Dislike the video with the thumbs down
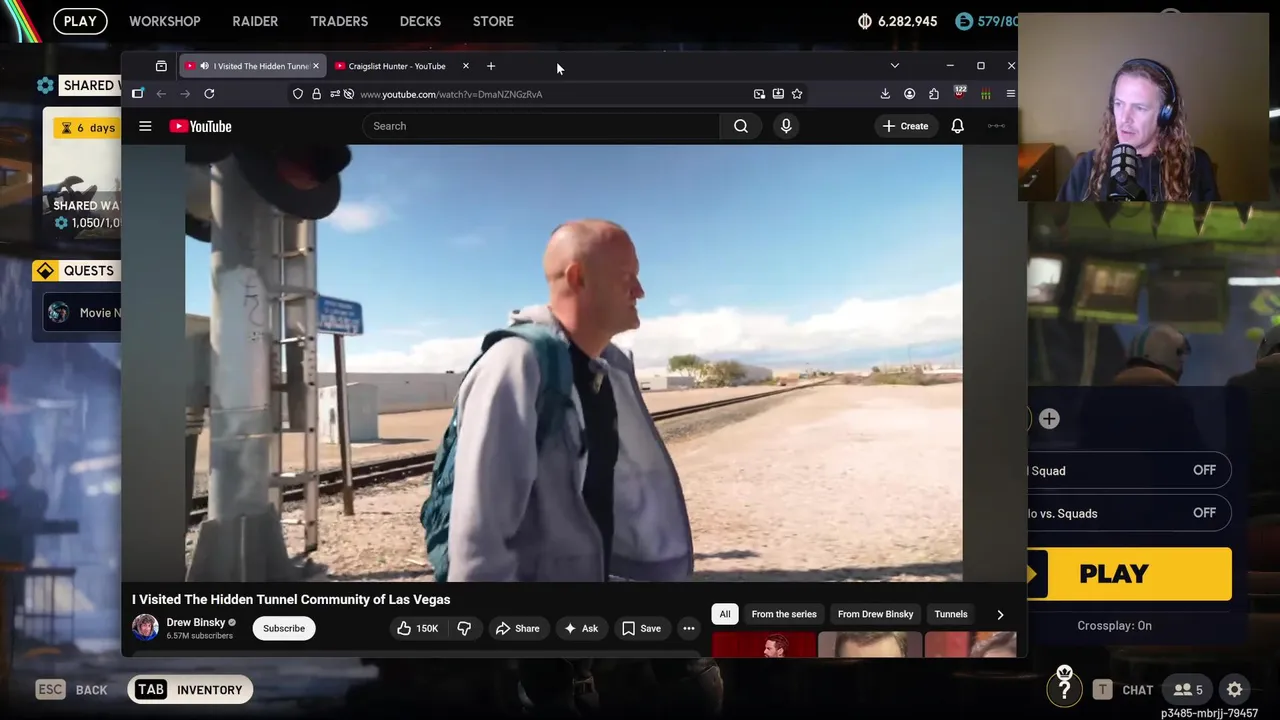Image resolution: width=1280 pixels, height=720 pixels. (x=464, y=628)
